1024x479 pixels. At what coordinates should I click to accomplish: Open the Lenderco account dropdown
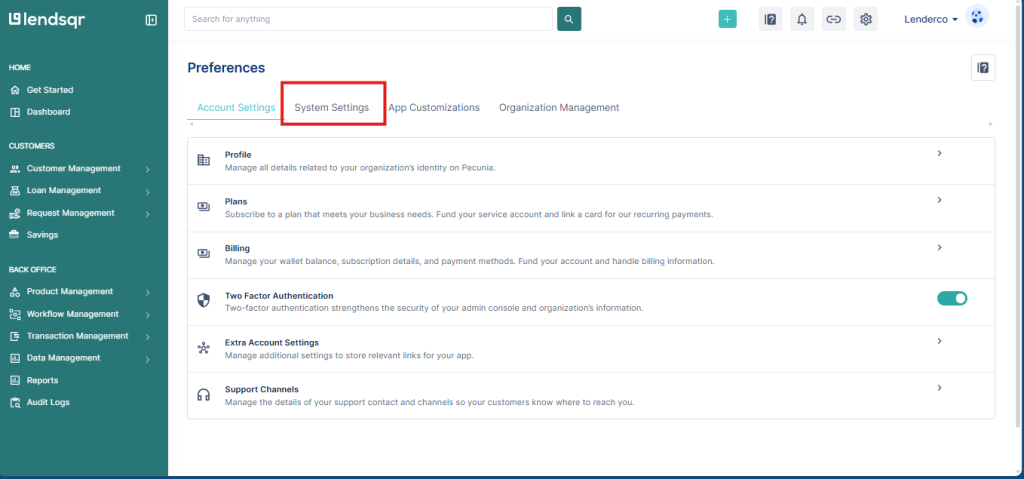pos(931,19)
